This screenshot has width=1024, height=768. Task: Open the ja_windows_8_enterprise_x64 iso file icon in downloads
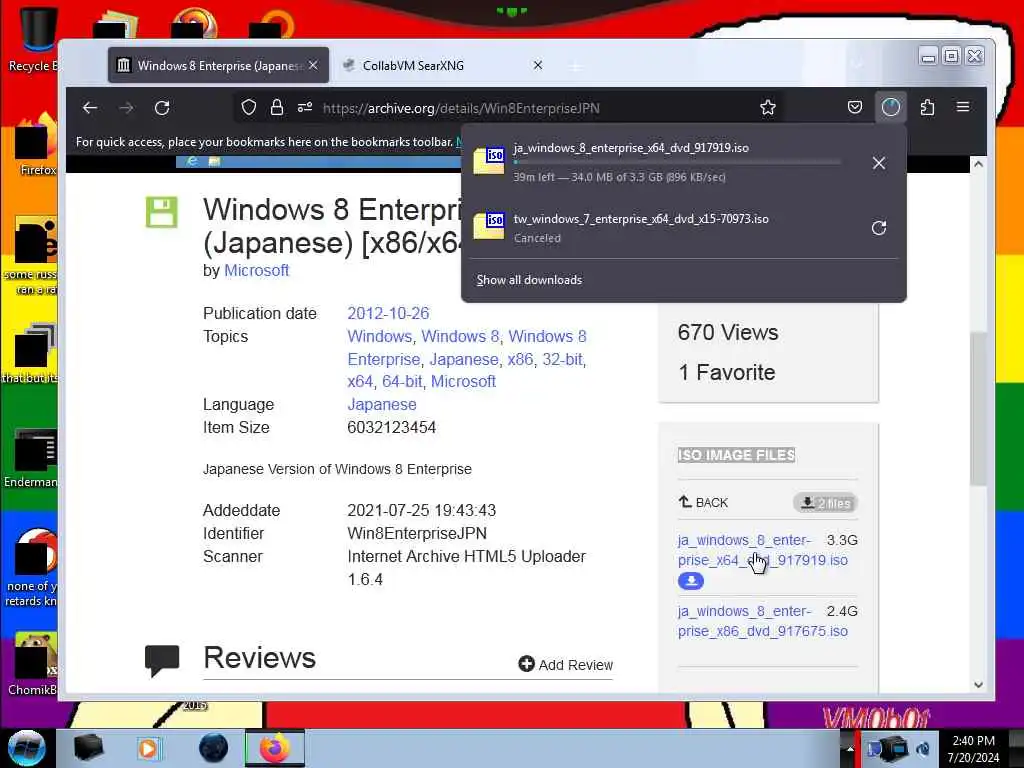click(489, 161)
